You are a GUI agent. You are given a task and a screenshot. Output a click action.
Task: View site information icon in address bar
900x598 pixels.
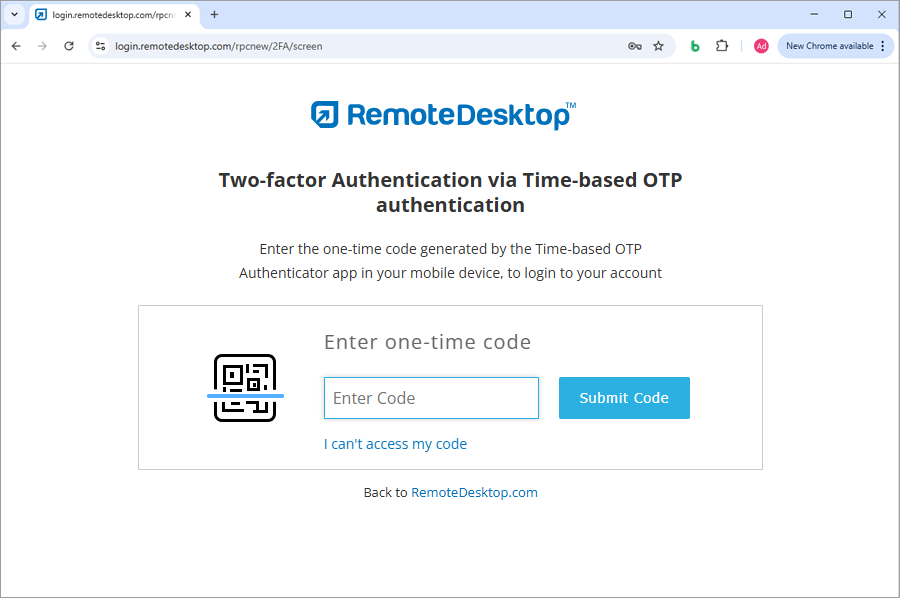(100, 46)
